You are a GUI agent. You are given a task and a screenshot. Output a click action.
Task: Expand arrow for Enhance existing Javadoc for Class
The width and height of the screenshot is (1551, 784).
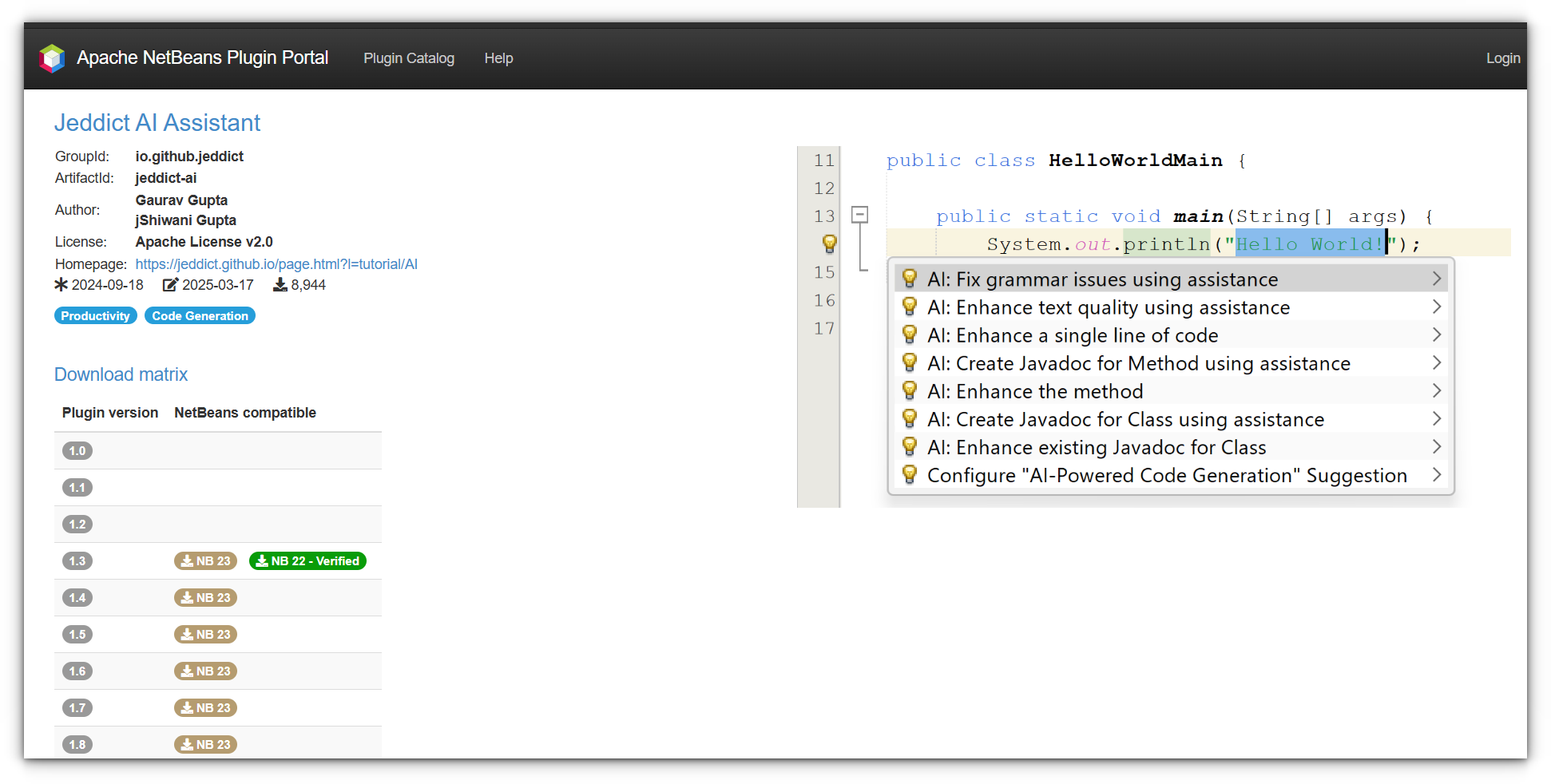point(1436,447)
